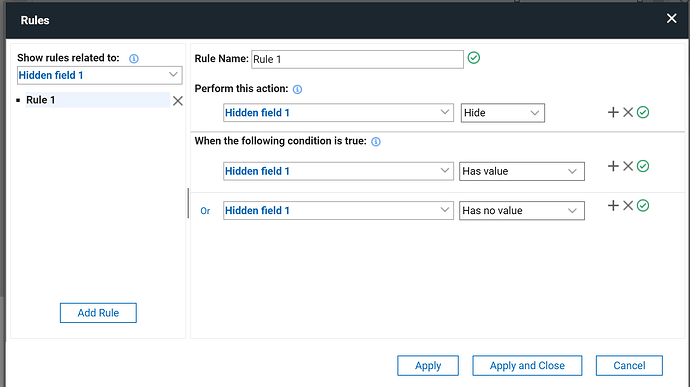Click the Add Rule button
690x387 pixels.
pyautogui.click(x=98, y=313)
